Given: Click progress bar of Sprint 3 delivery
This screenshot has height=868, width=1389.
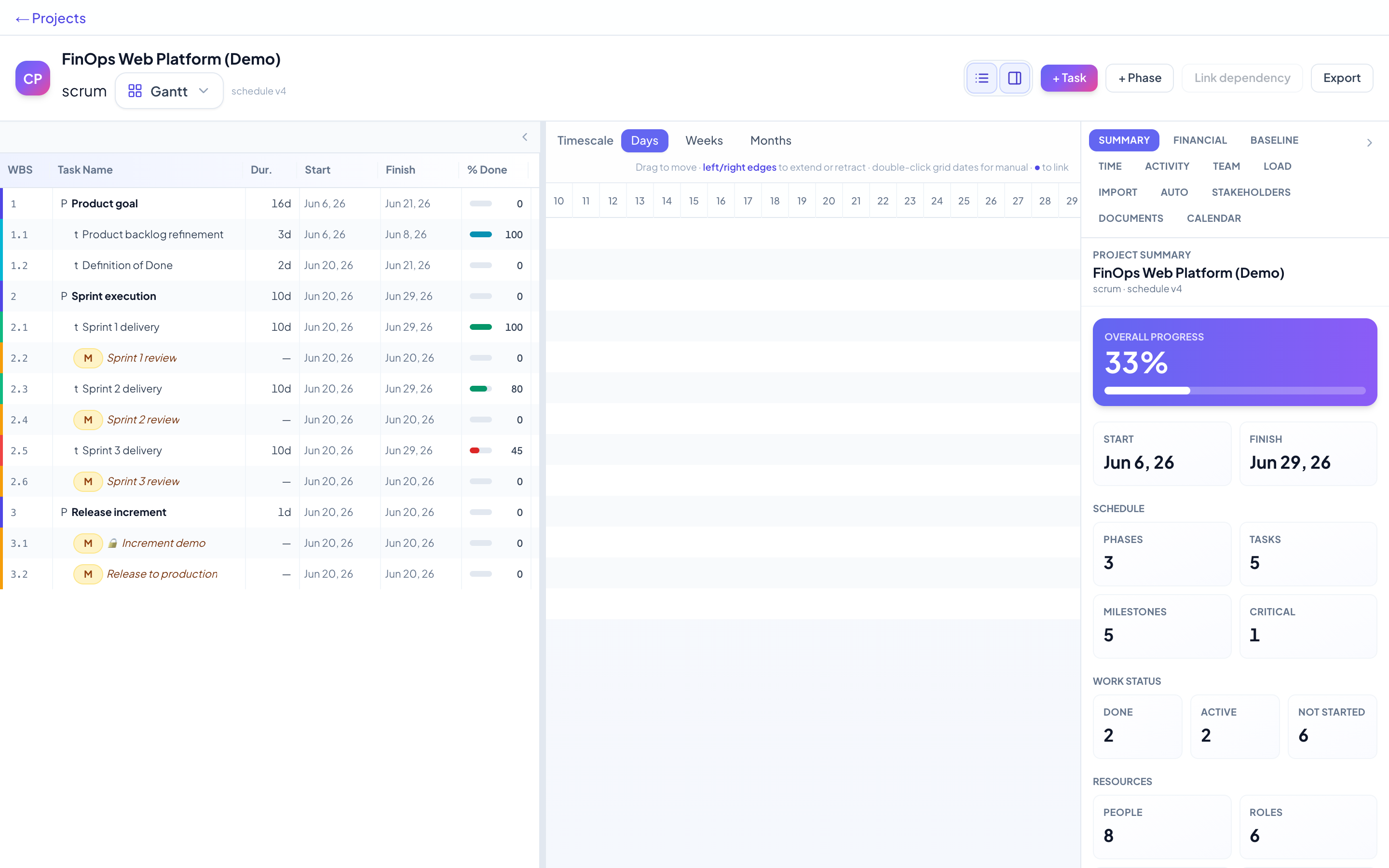Looking at the screenshot, I should click(480, 451).
